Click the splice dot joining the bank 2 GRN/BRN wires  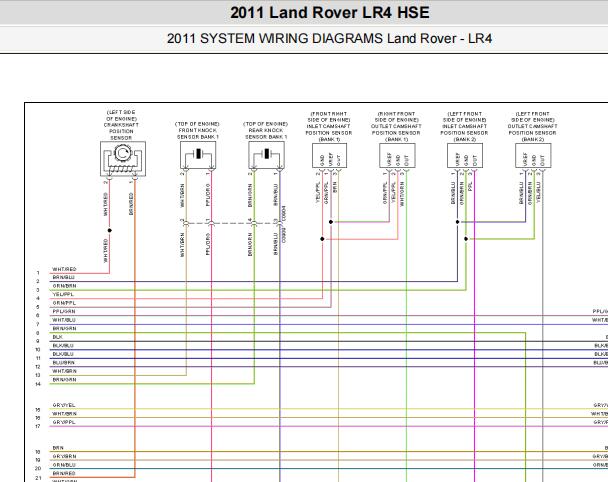(x=466, y=239)
